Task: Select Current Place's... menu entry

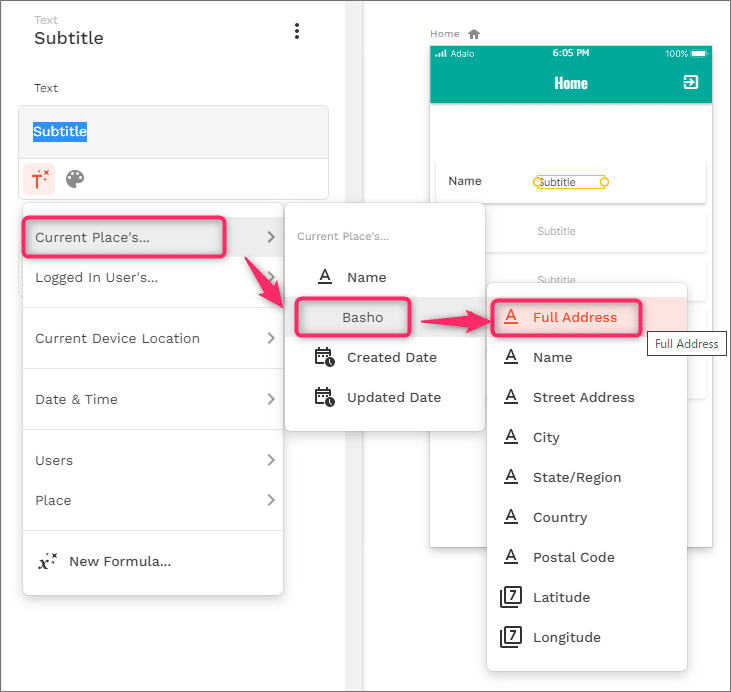Action: pos(153,237)
